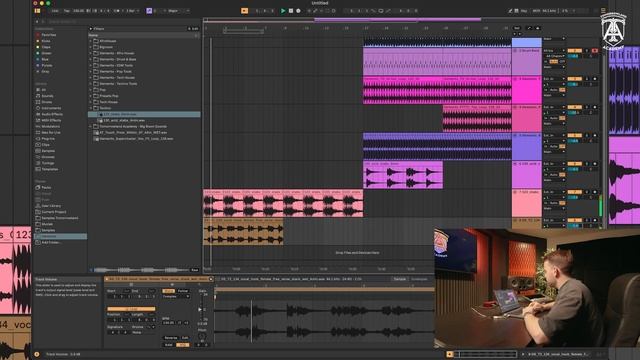
Task: Click the orange Back to Arrangement button
Action: click(244, 11)
